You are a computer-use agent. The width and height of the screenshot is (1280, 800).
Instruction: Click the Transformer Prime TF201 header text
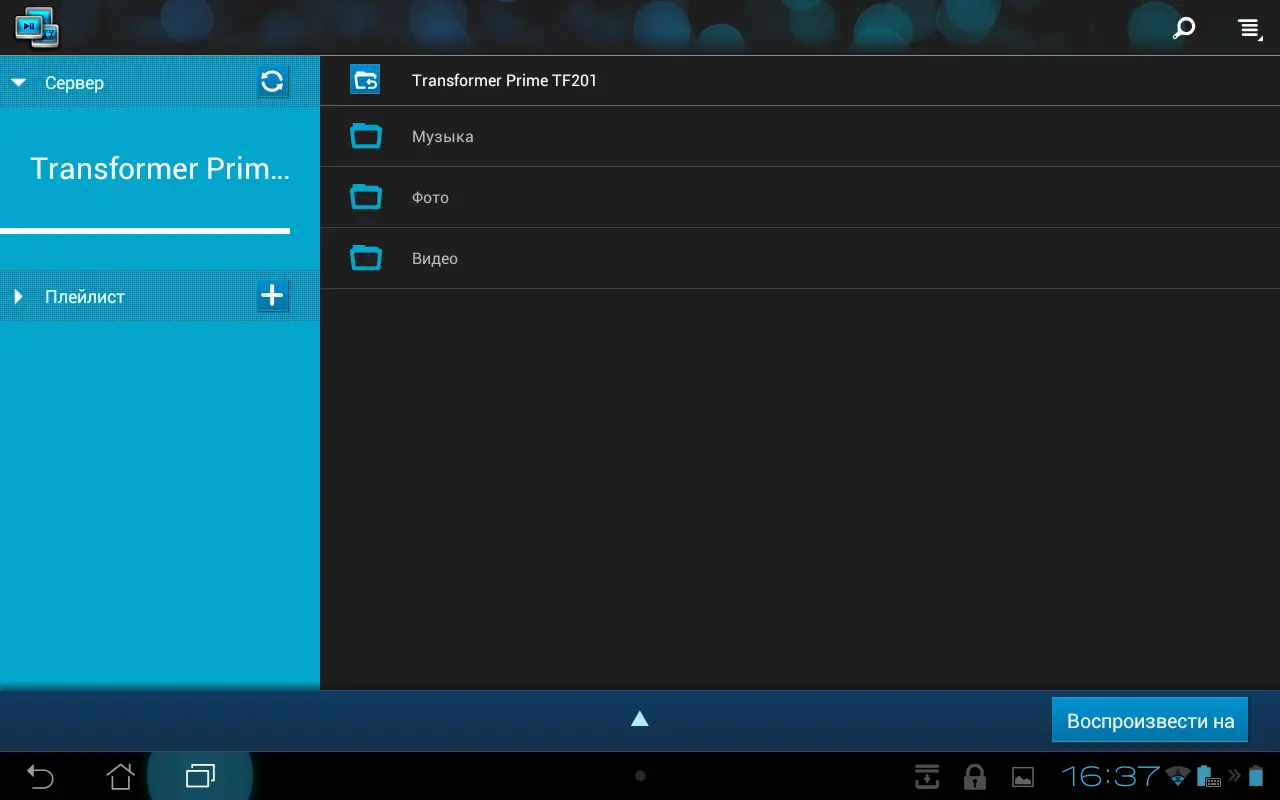click(504, 81)
